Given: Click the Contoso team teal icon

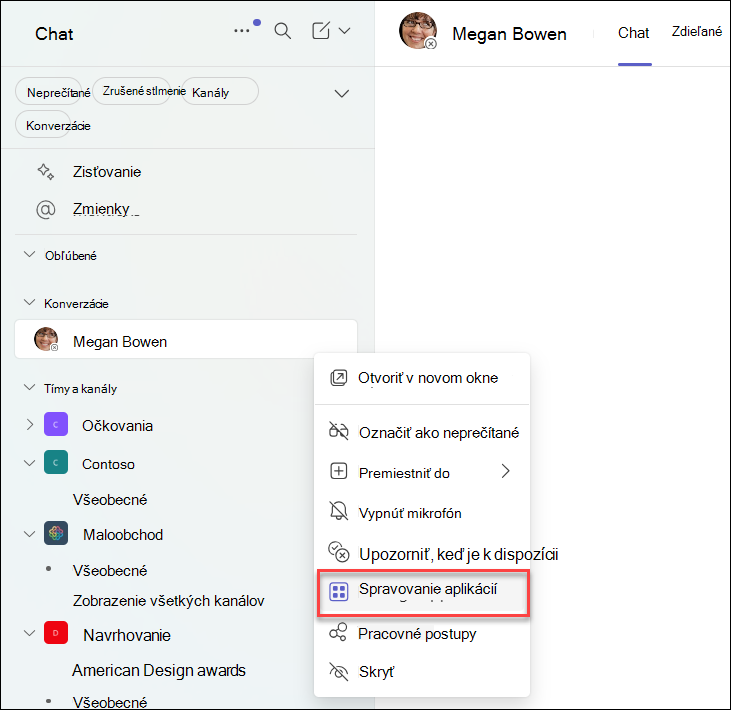Looking at the screenshot, I should [x=56, y=462].
